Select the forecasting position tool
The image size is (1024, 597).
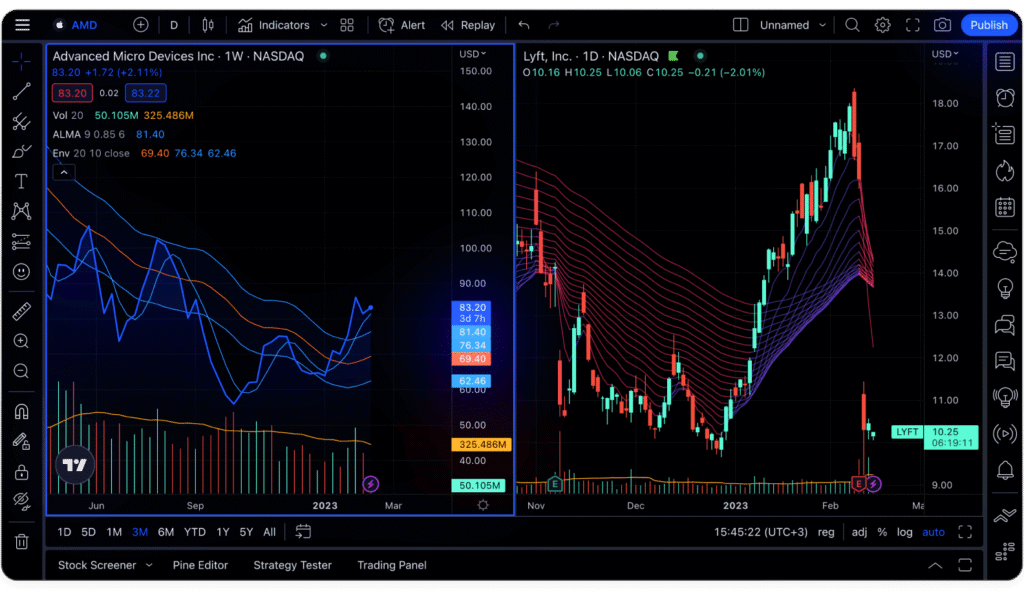(21, 242)
